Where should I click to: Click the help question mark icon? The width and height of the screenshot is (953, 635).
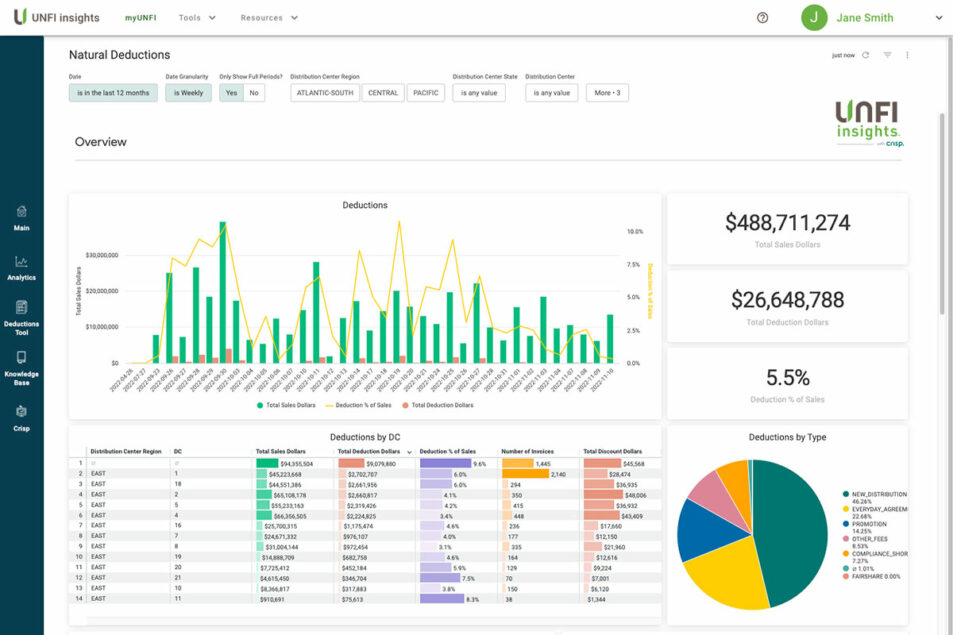point(762,18)
